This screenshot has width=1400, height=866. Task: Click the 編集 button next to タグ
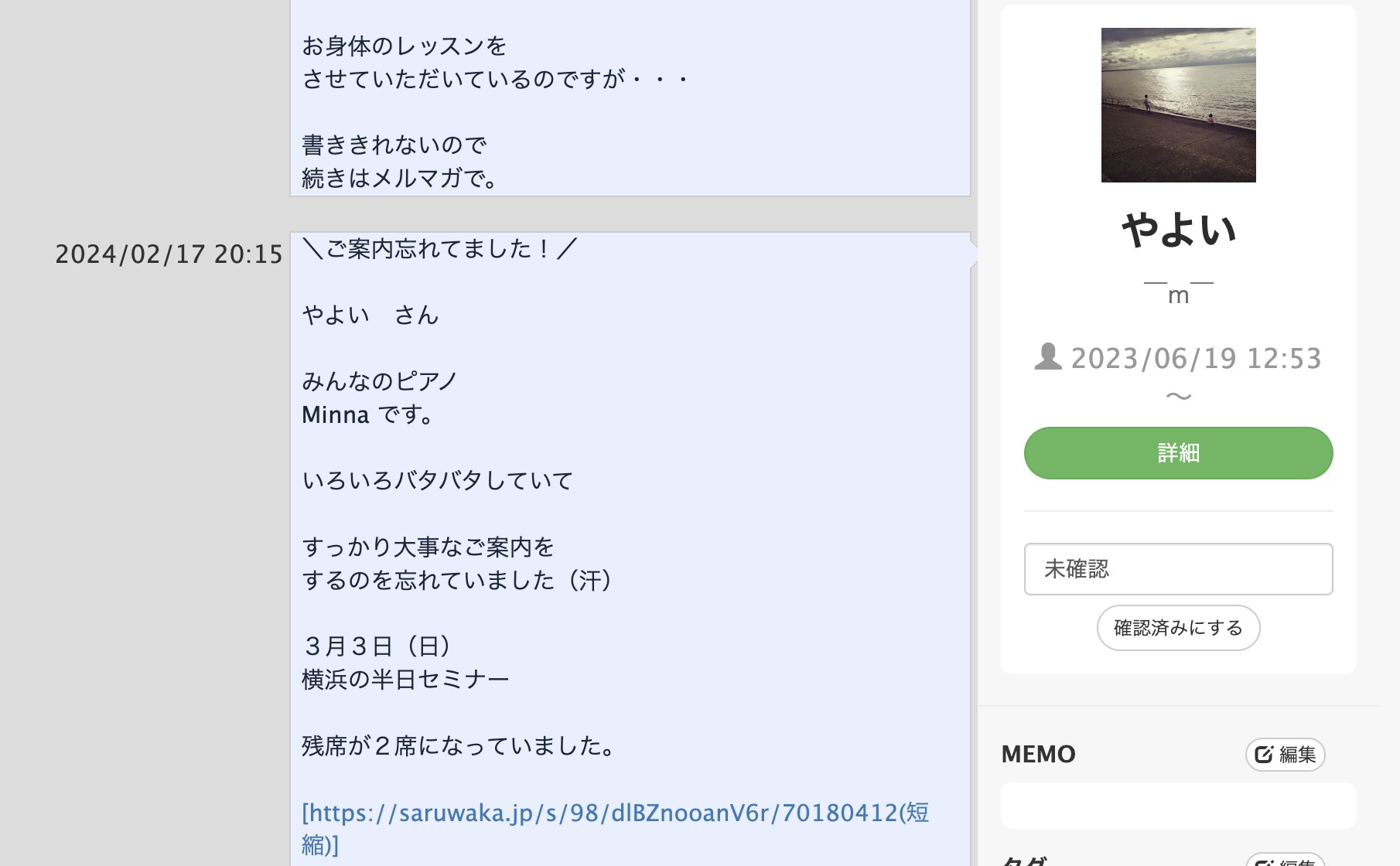point(1286,860)
